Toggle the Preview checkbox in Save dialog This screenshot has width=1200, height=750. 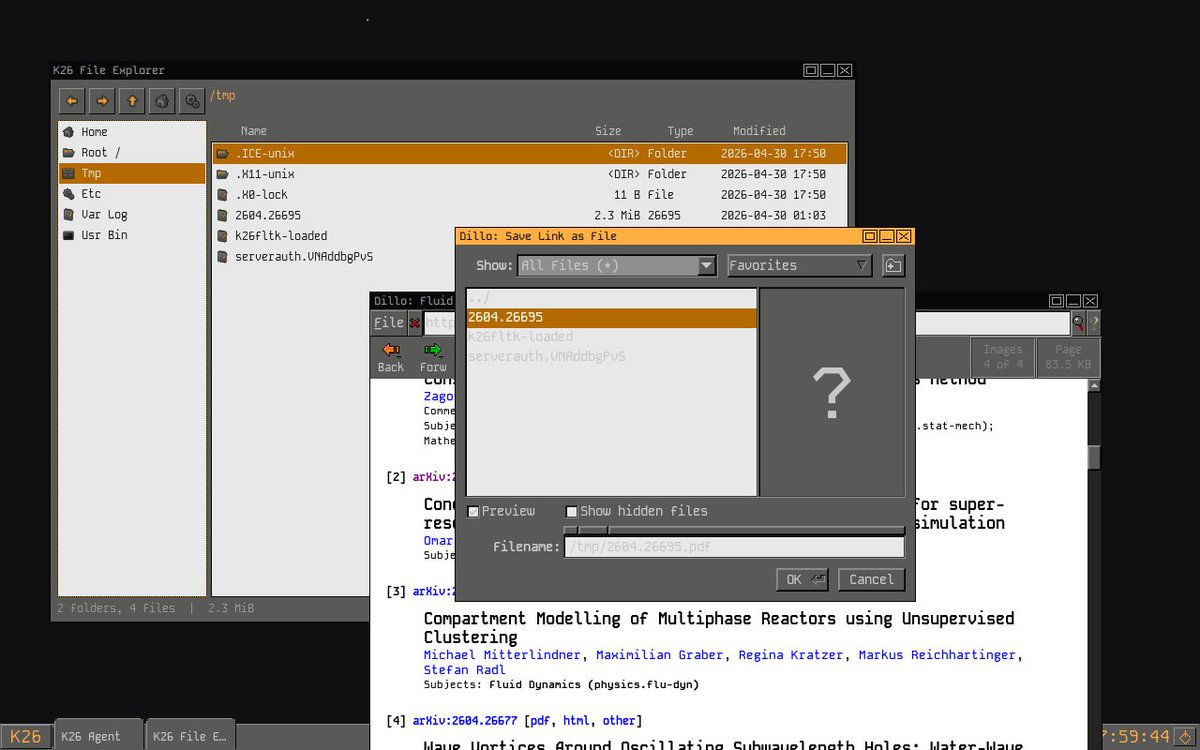pos(473,511)
